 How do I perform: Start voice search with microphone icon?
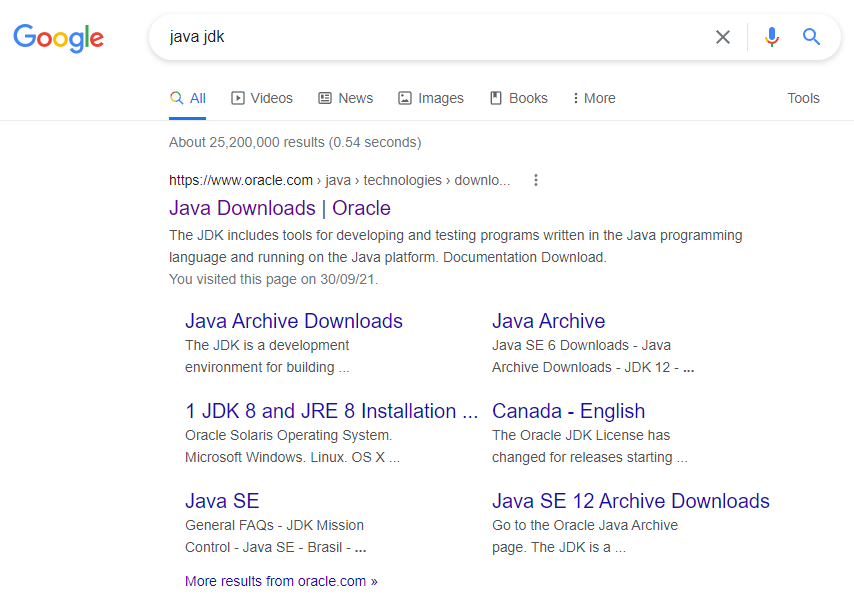point(771,37)
